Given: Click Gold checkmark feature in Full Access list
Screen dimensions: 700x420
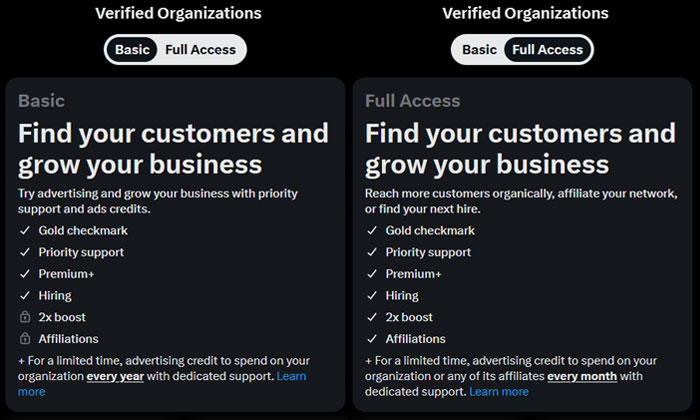Looking at the screenshot, I should pos(430,230).
